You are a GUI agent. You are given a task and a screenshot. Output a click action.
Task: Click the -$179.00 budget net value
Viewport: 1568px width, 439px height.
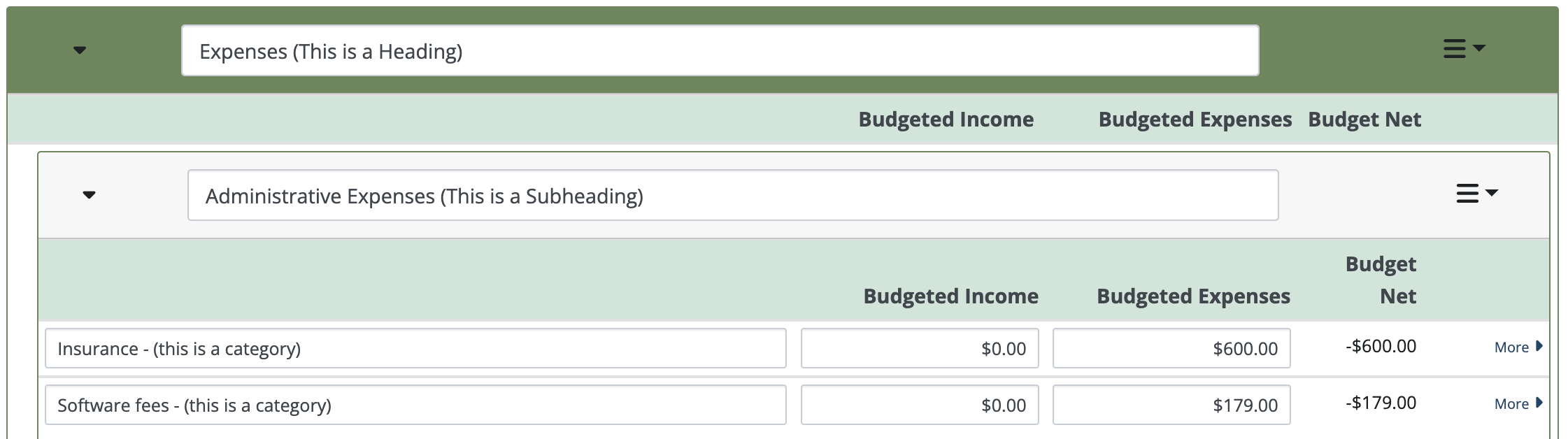pos(1381,403)
